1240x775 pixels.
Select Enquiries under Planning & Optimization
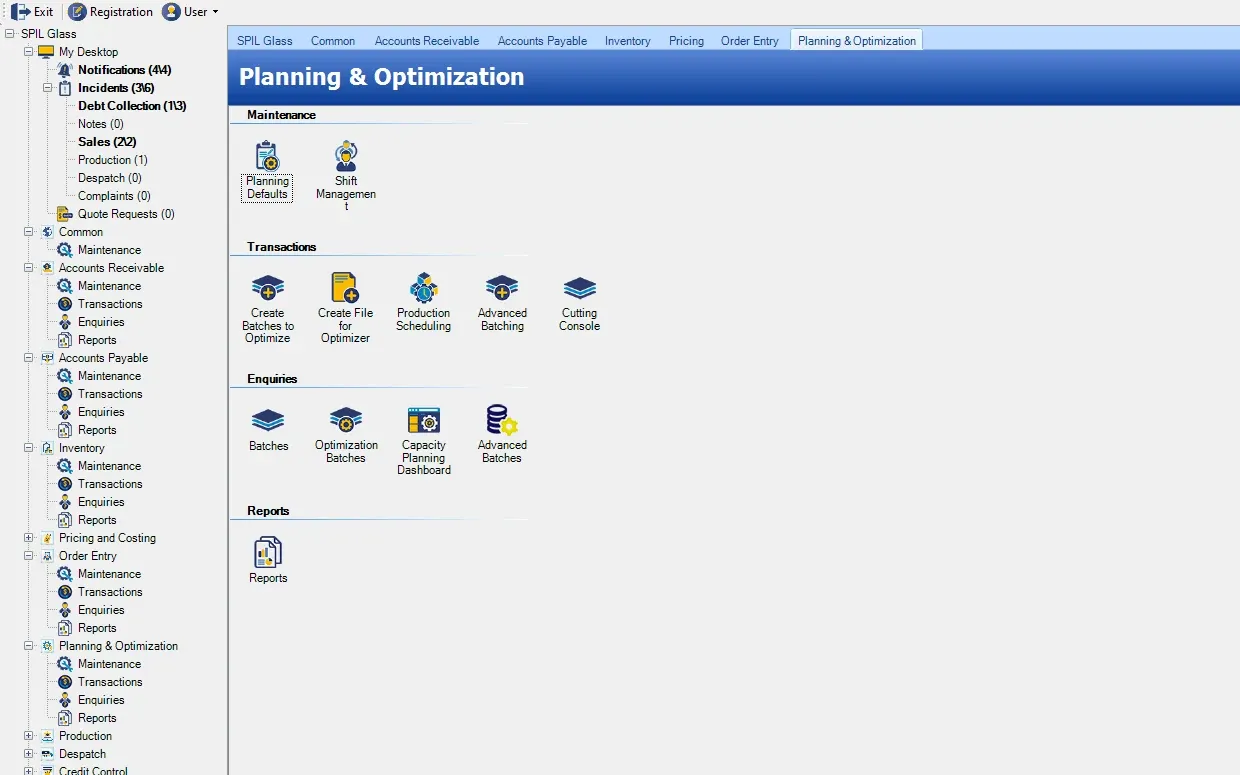click(x=101, y=700)
